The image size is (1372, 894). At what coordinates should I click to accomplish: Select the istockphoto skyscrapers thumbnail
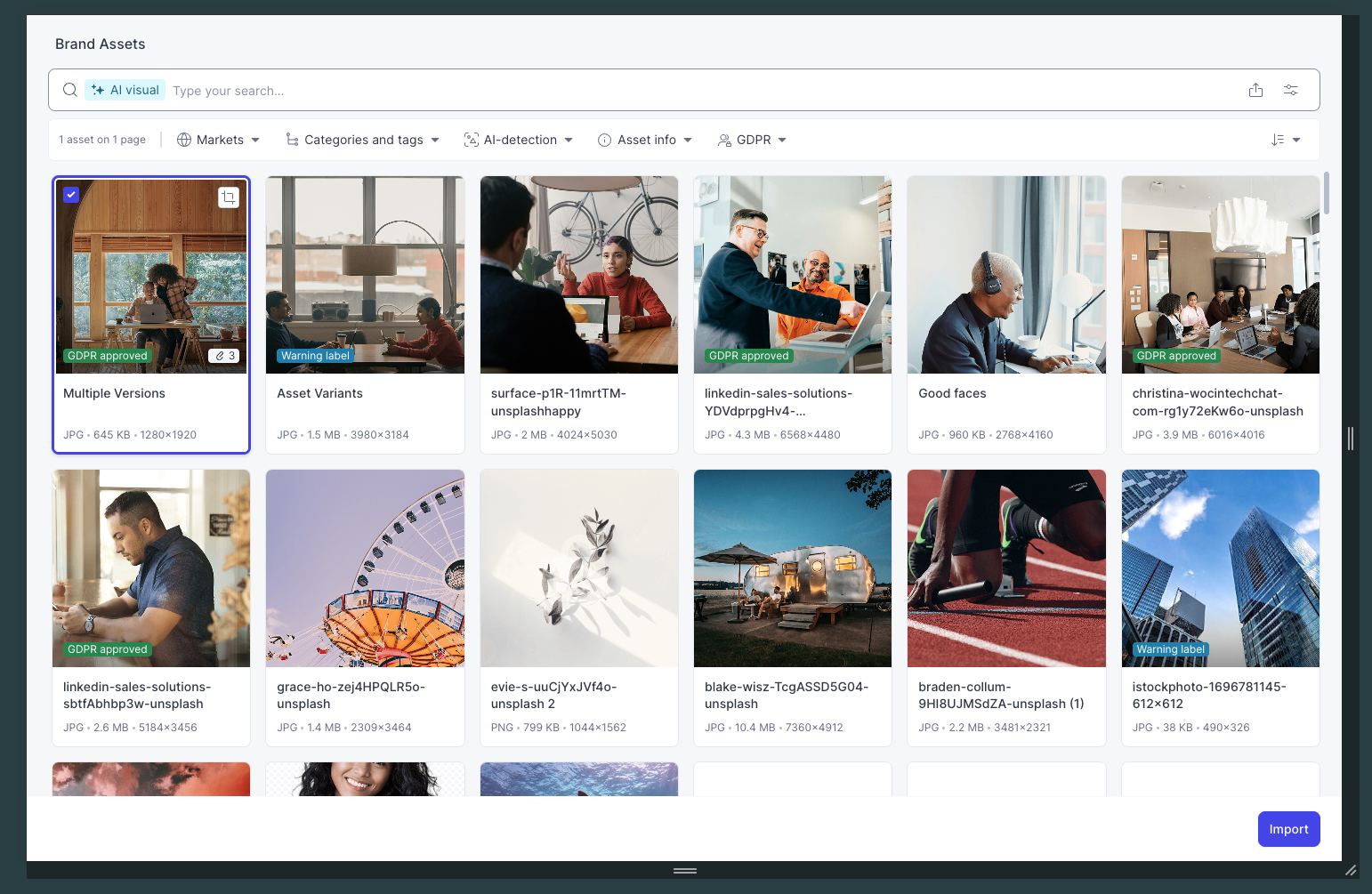click(x=1221, y=568)
